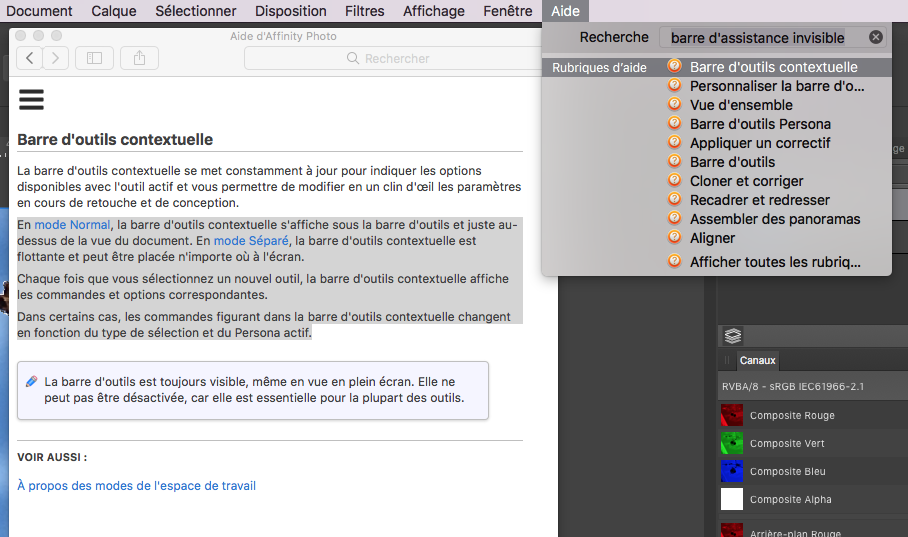Go back in Affinity Photo help

(30, 58)
